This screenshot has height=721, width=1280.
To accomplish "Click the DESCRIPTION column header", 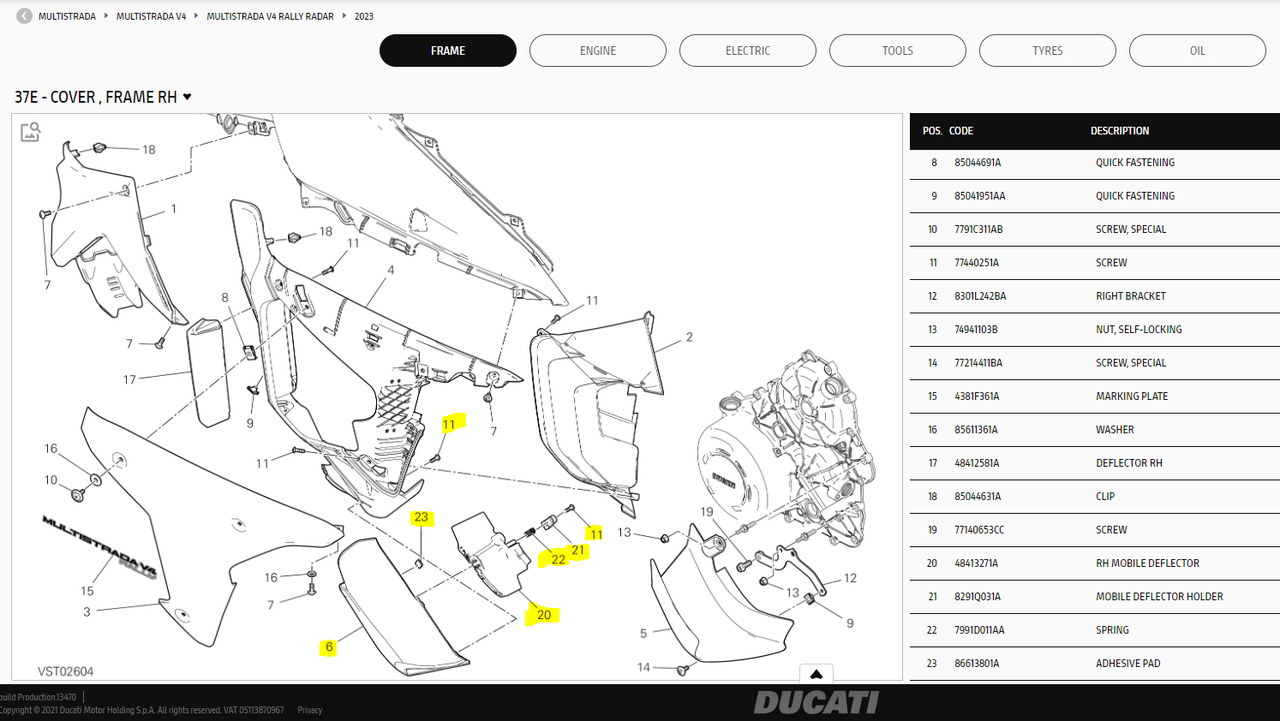I will tap(1120, 131).
